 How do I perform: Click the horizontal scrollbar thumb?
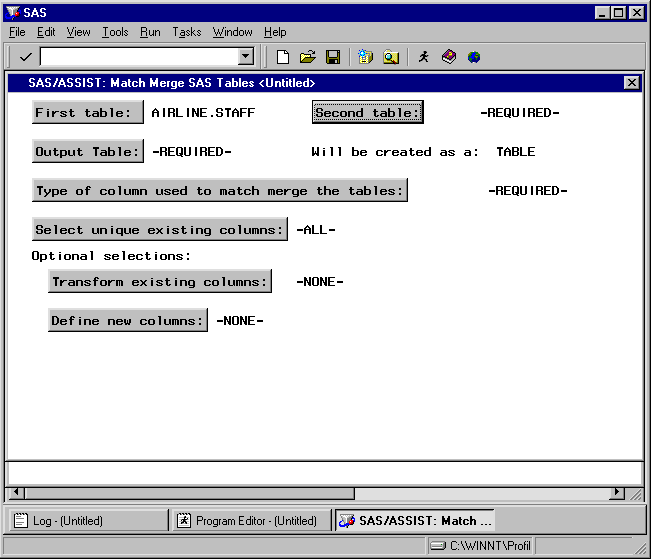190,493
